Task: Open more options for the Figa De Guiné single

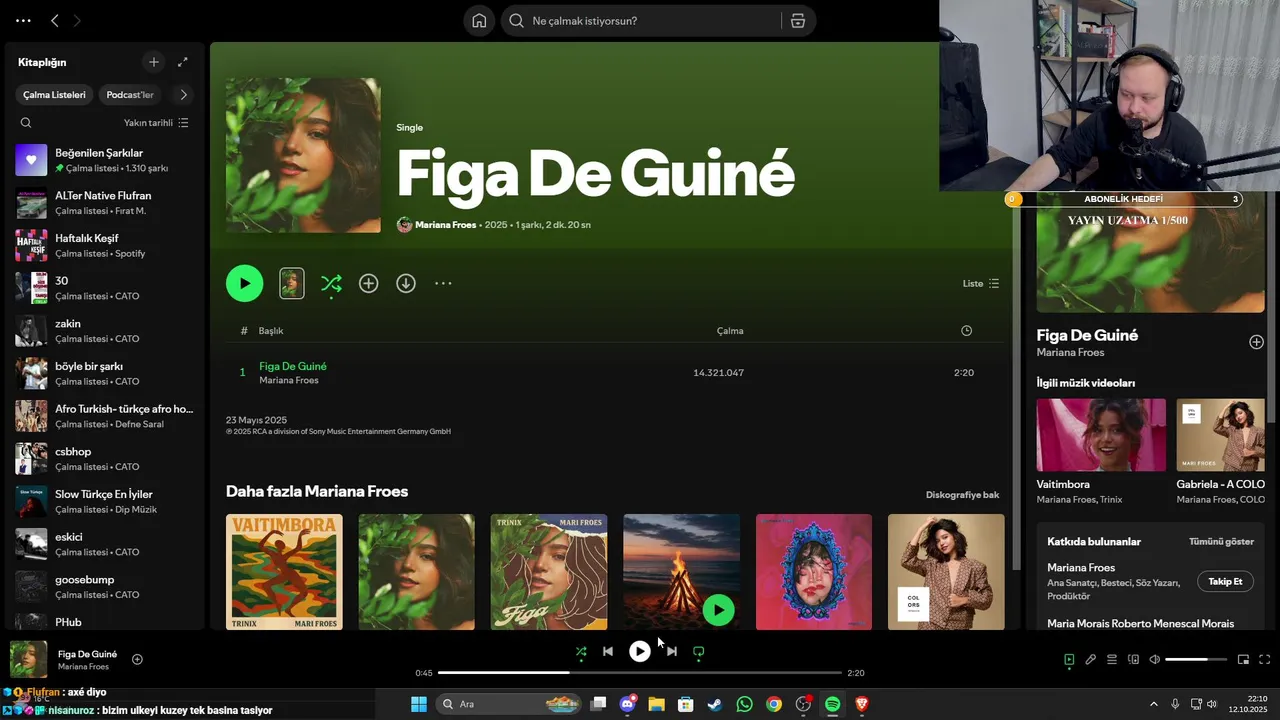Action: coord(443,284)
